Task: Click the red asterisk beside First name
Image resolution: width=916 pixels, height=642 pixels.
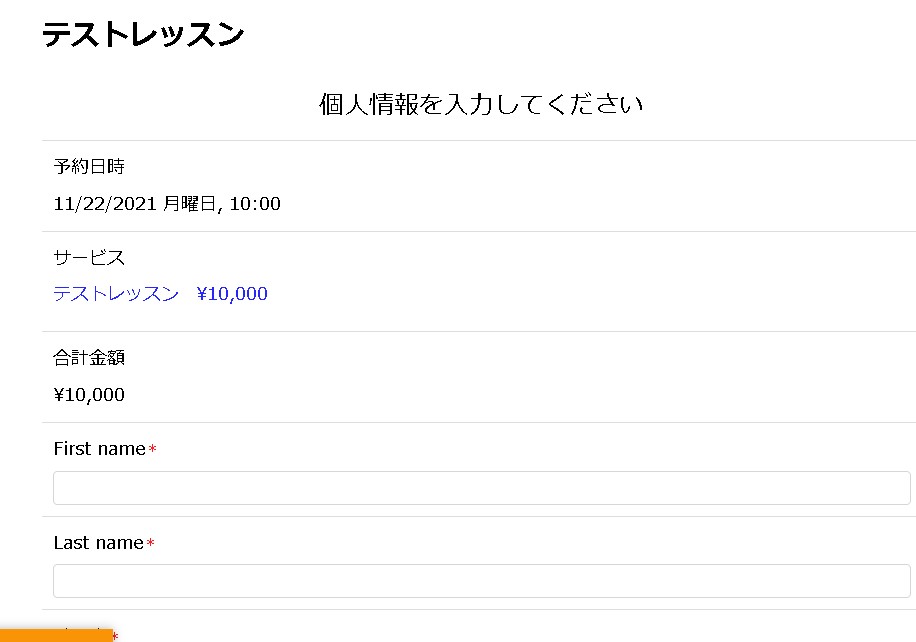Action: (152, 451)
